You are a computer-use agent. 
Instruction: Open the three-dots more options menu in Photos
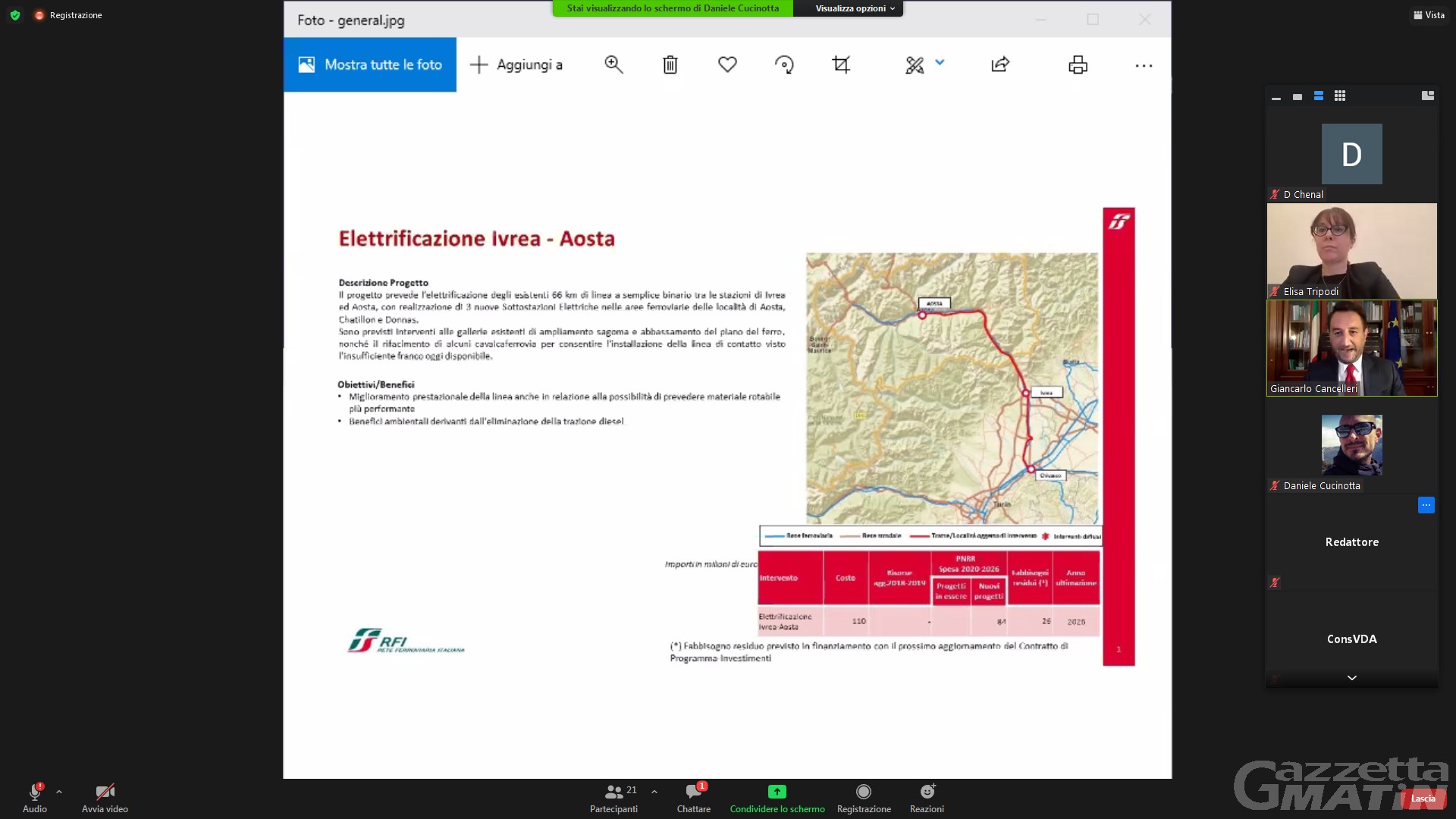coord(1144,66)
